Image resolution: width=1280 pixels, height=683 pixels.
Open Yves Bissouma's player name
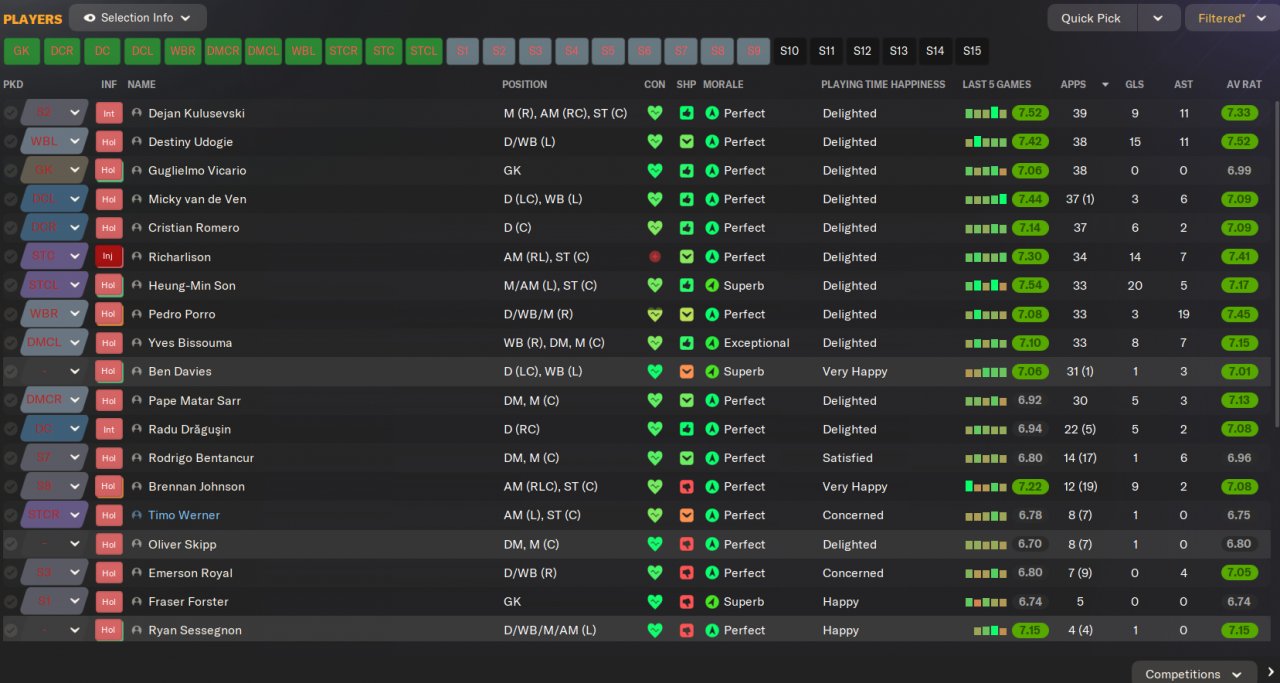[x=190, y=343]
